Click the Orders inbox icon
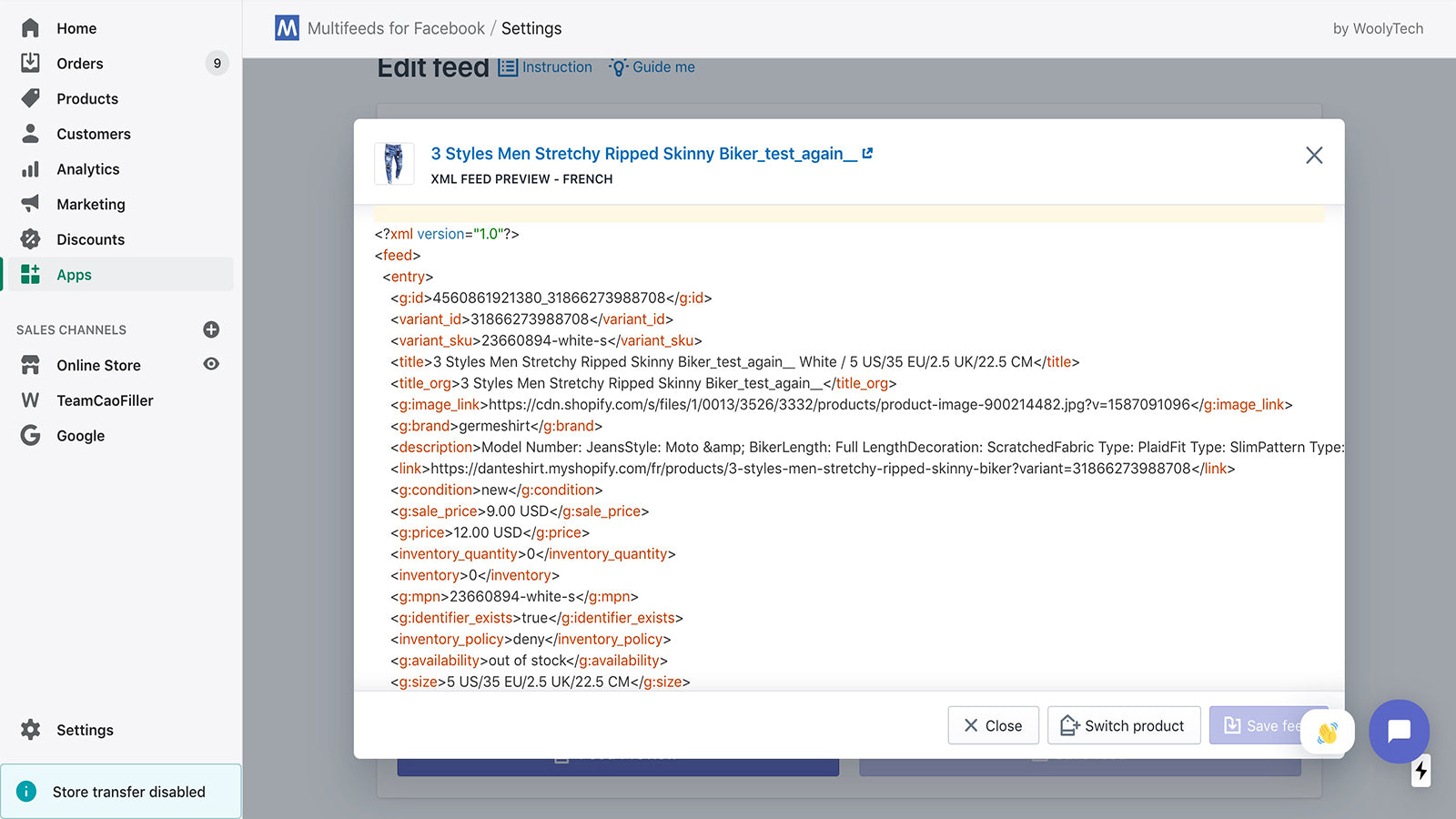Image resolution: width=1456 pixels, height=819 pixels. pos(30,63)
